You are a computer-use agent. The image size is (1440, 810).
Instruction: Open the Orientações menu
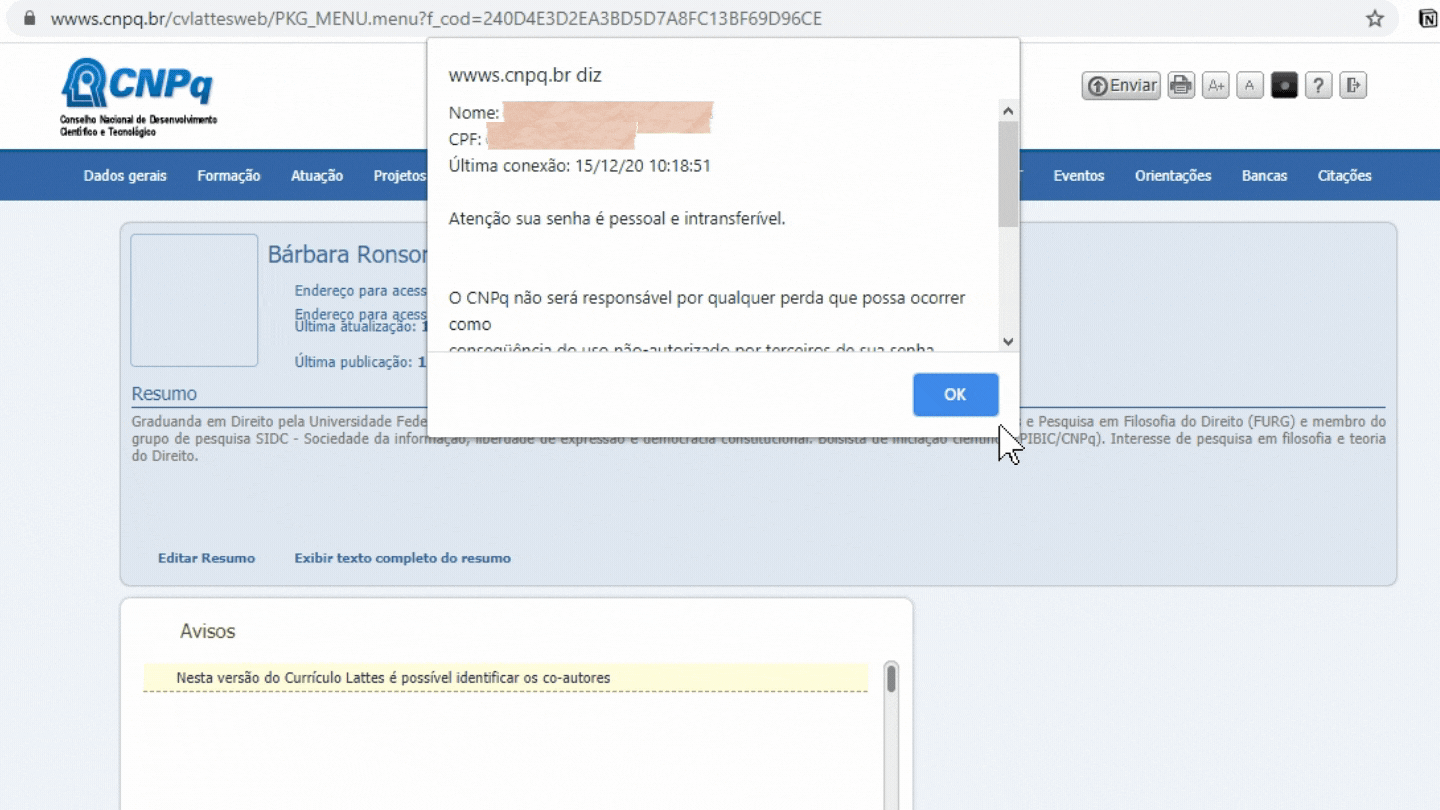pos(1173,175)
